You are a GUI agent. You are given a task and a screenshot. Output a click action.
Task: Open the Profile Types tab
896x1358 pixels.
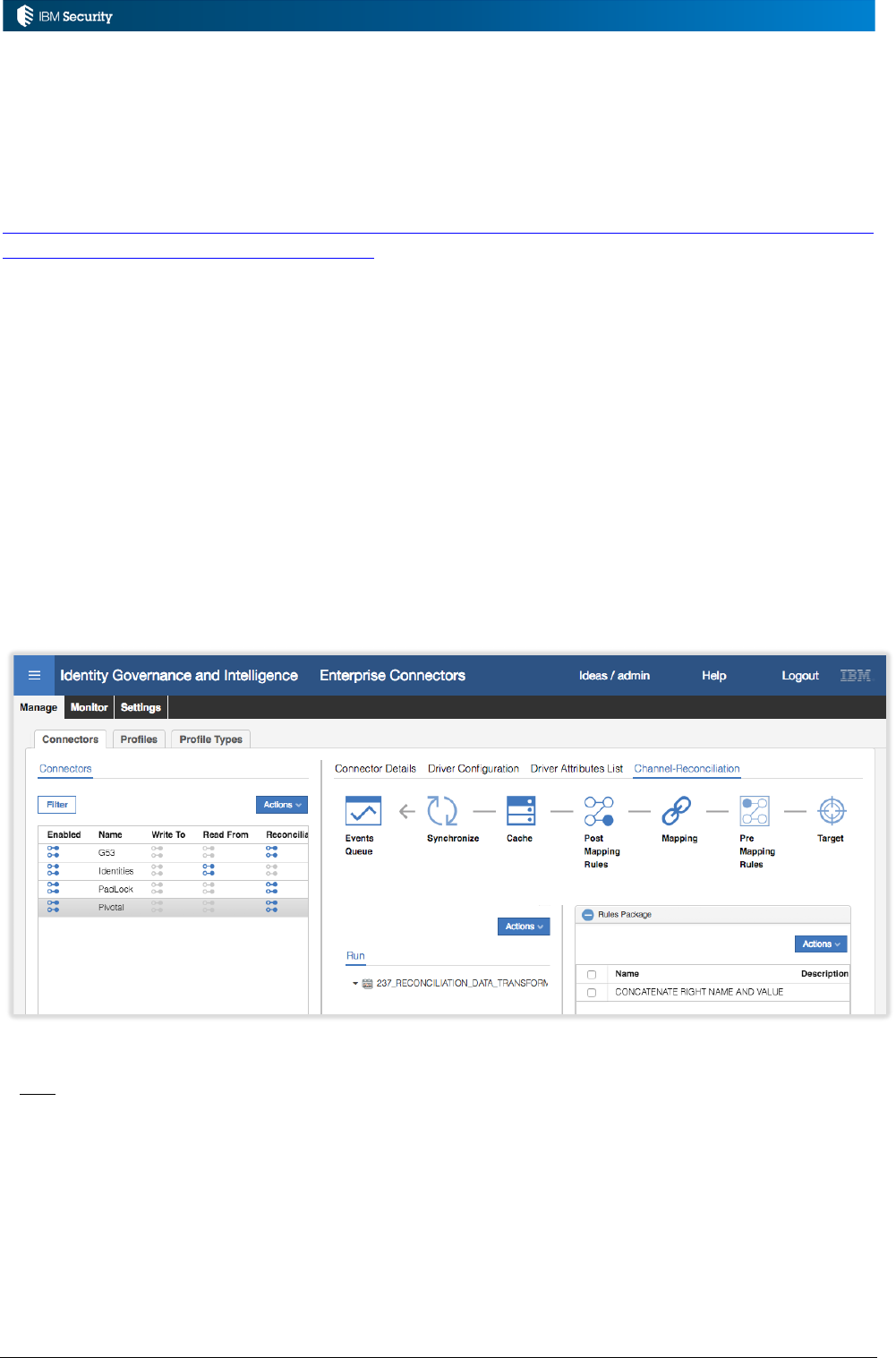[211, 739]
